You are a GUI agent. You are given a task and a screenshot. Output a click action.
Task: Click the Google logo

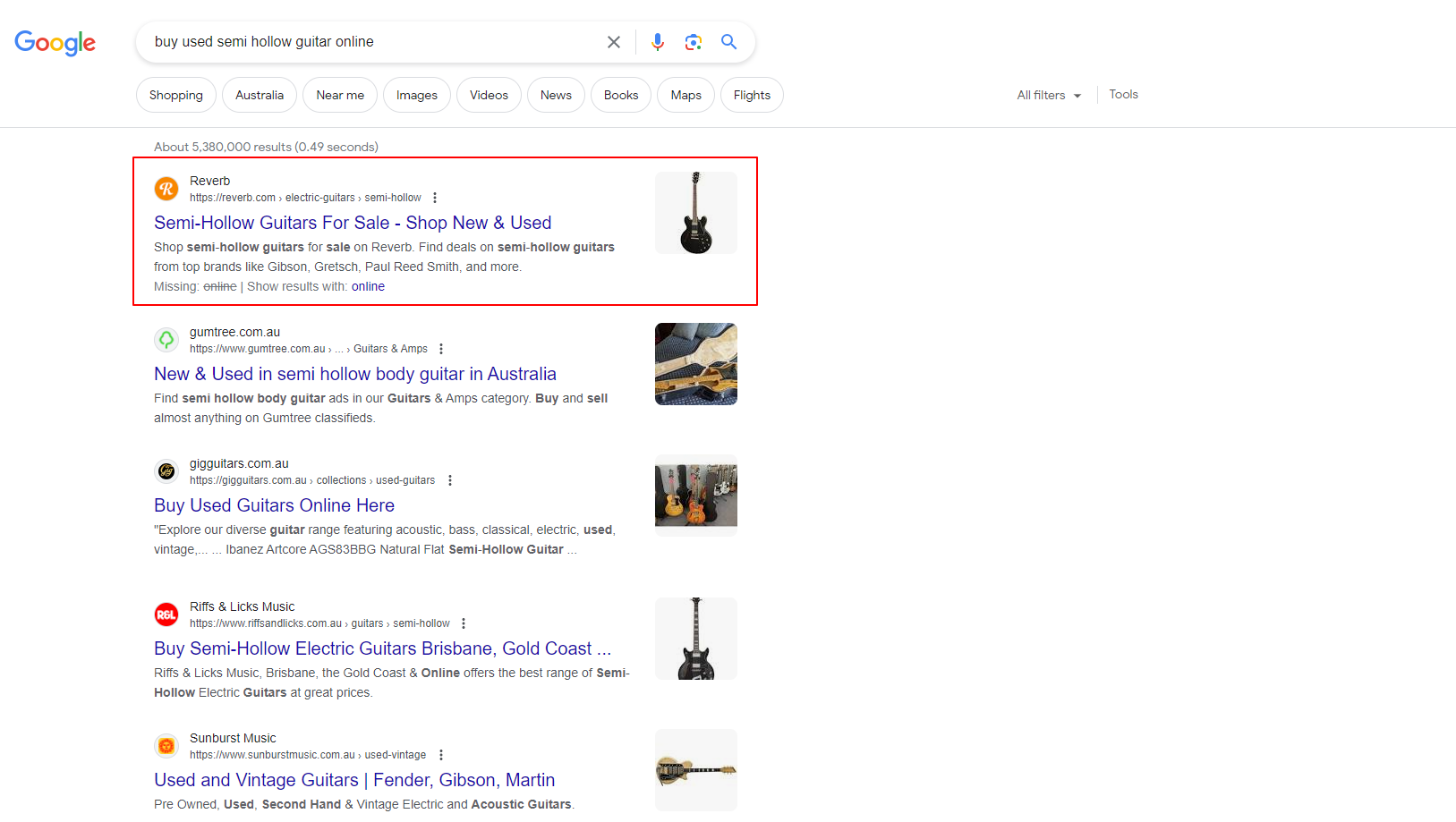tap(55, 42)
